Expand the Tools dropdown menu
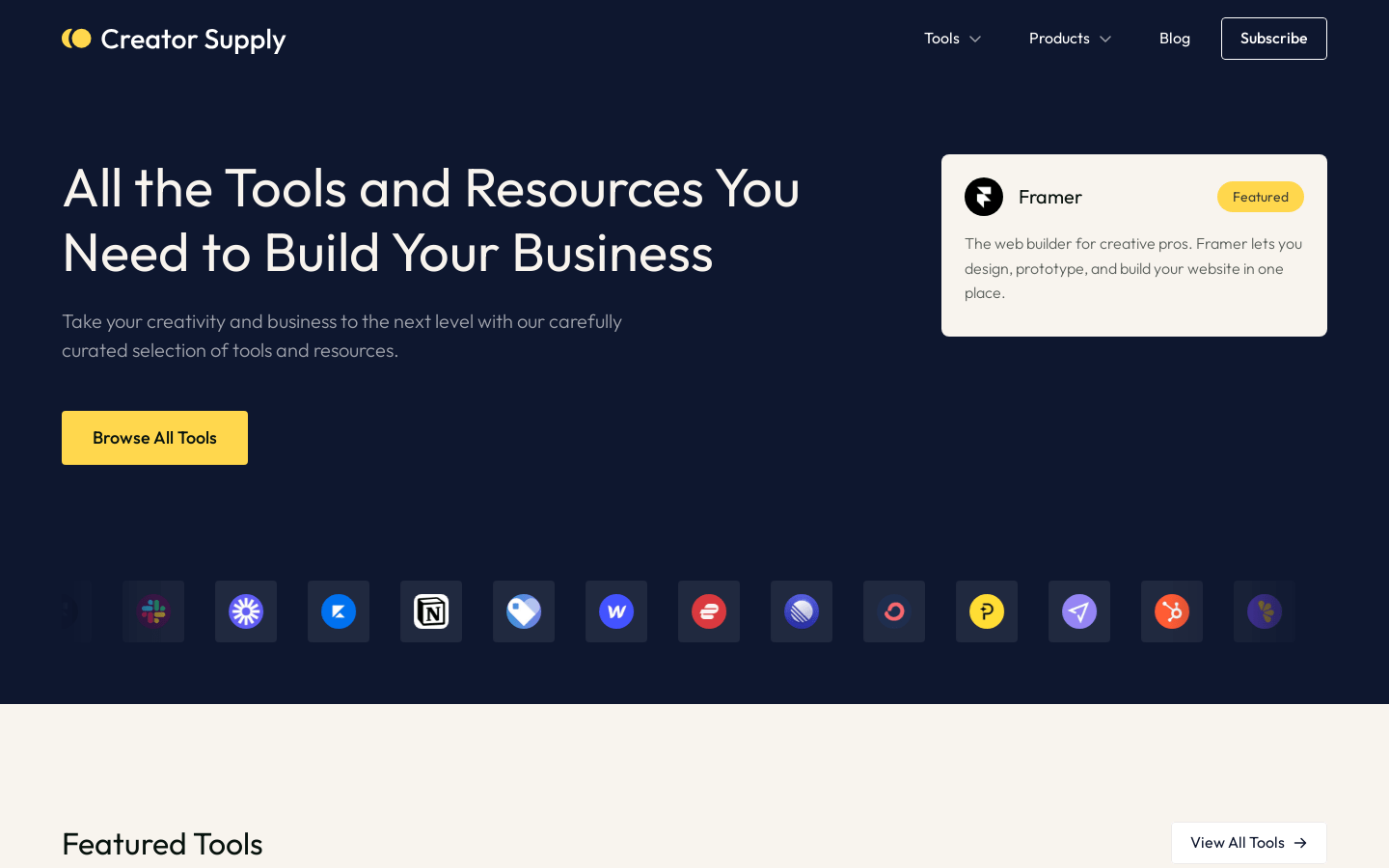This screenshot has height=868, width=1389. click(x=952, y=39)
